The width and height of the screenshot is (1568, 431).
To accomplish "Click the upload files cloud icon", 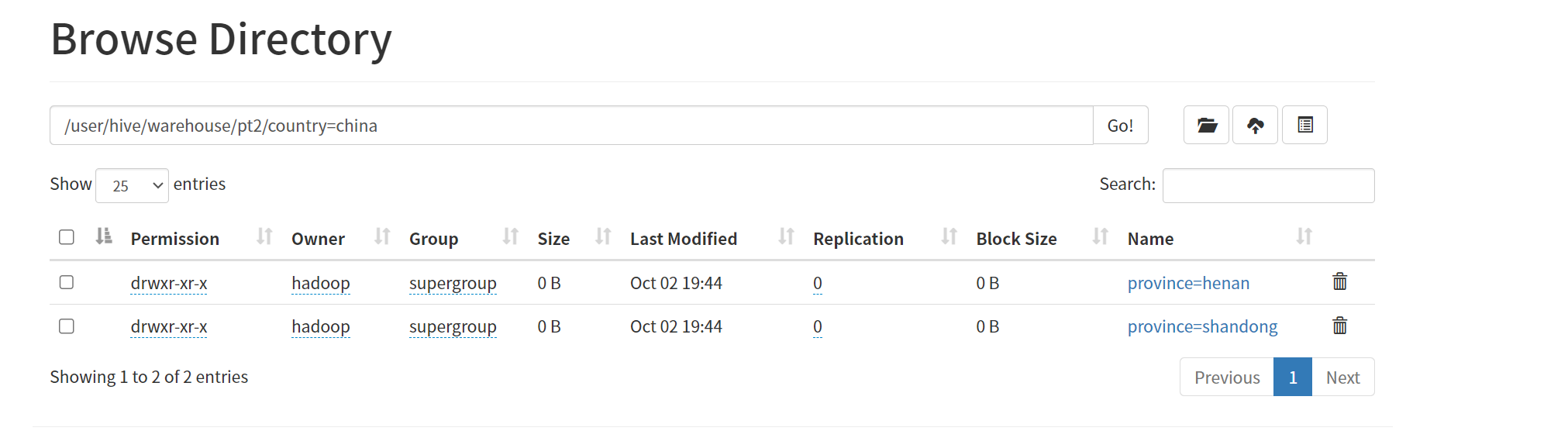I will pos(1255,125).
